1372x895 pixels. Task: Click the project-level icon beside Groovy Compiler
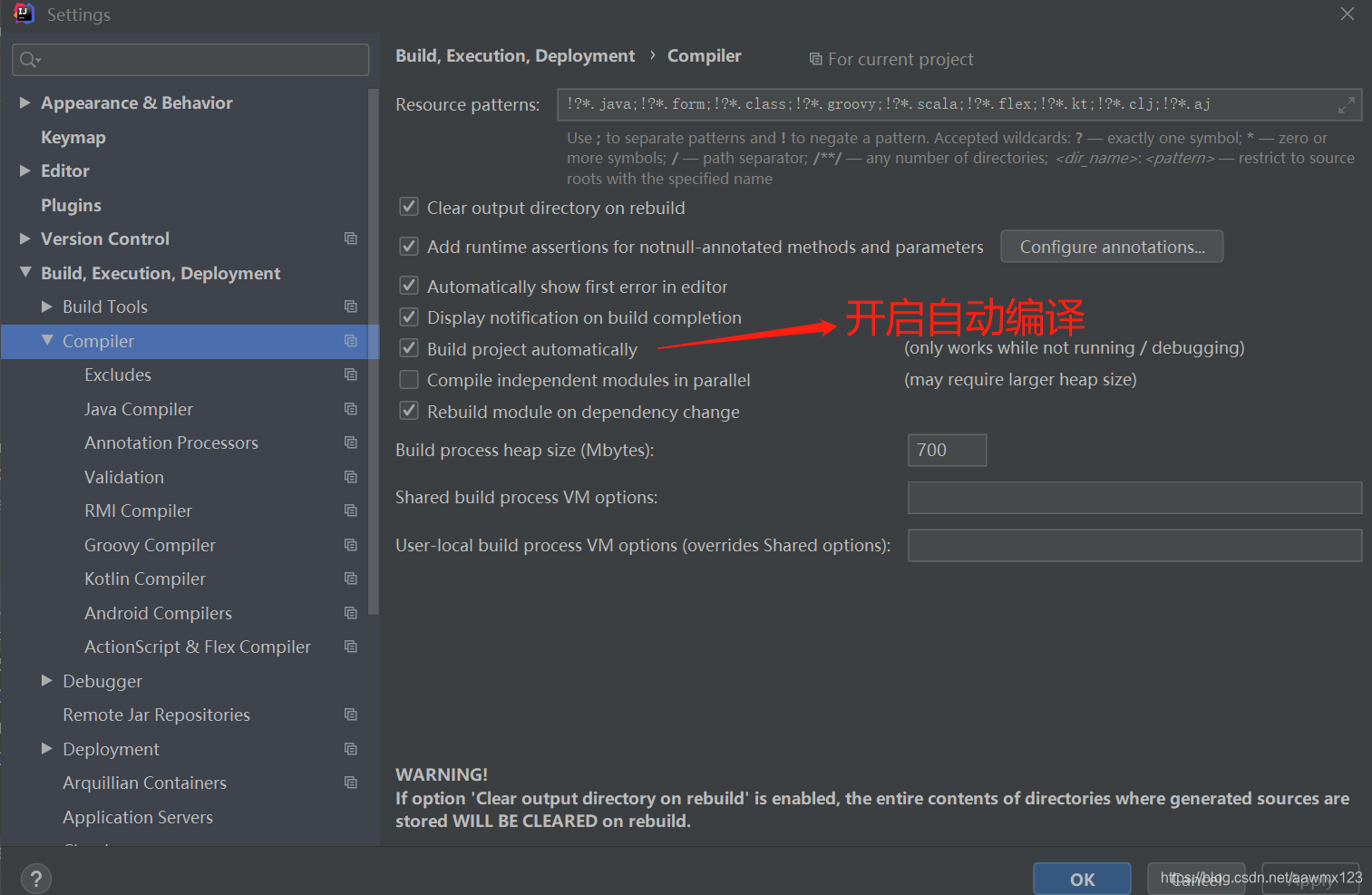[x=351, y=545]
